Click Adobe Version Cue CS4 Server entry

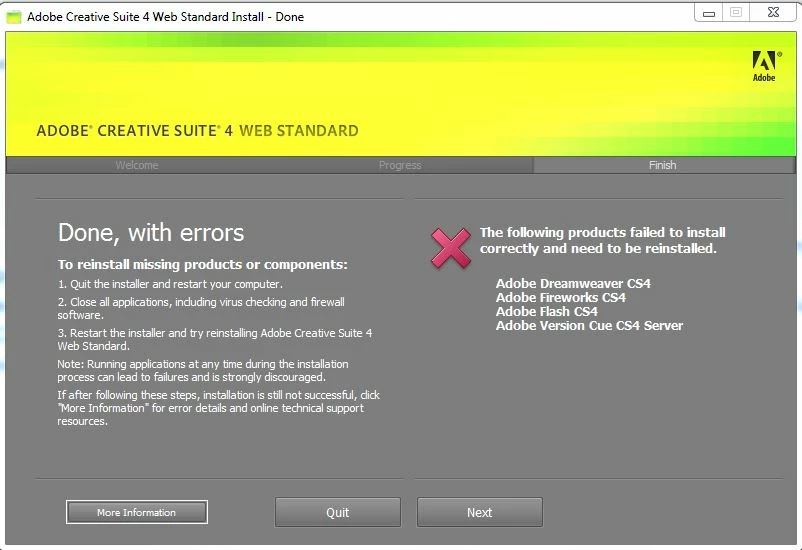point(589,326)
